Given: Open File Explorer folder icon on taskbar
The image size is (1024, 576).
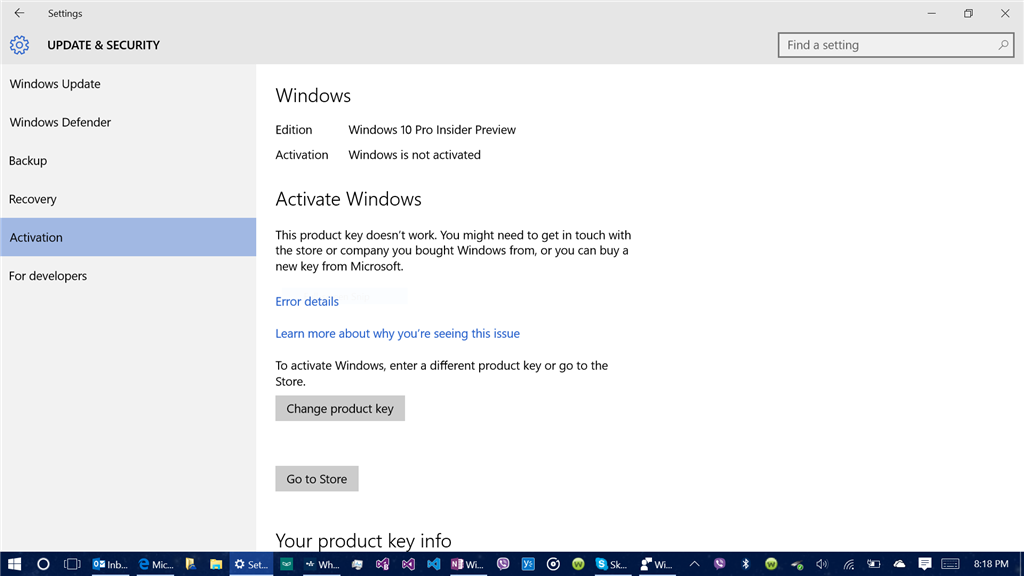Looking at the screenshot, I should tap(216, 564).
